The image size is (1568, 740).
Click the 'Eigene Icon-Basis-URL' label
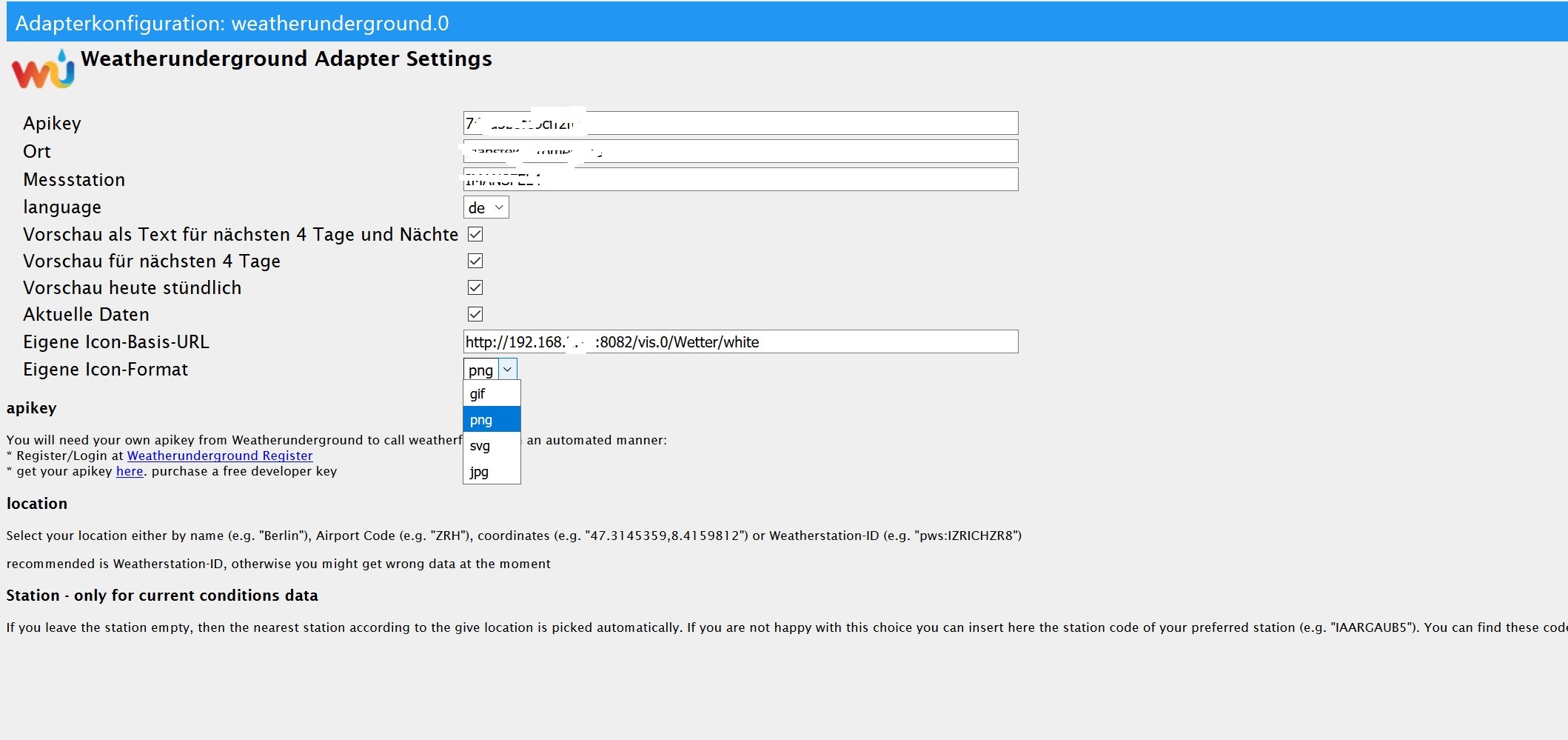coord(116,341)
